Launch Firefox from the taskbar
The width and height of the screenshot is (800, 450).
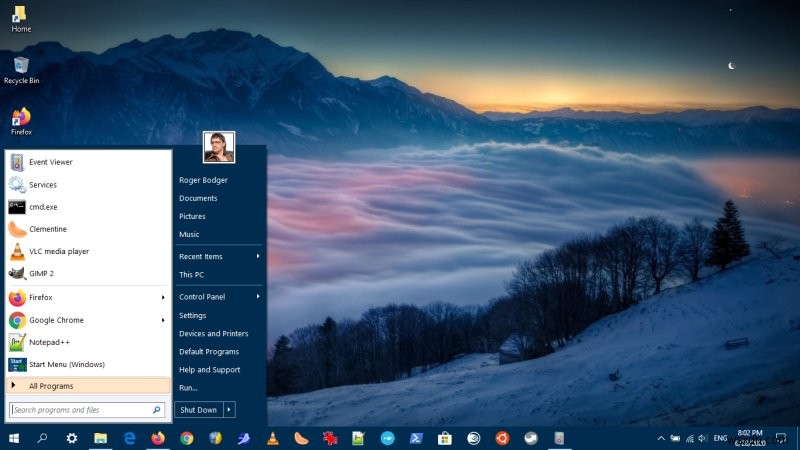(158, 438)
